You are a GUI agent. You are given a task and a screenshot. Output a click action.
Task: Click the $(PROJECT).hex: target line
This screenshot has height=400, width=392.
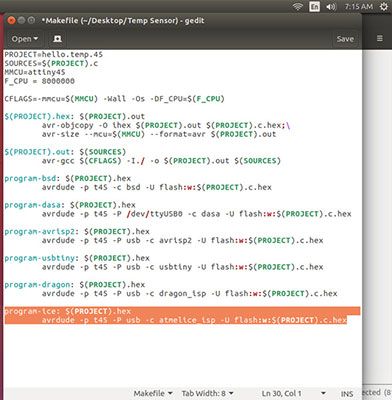pyautogui.click(x=75, y=117)
